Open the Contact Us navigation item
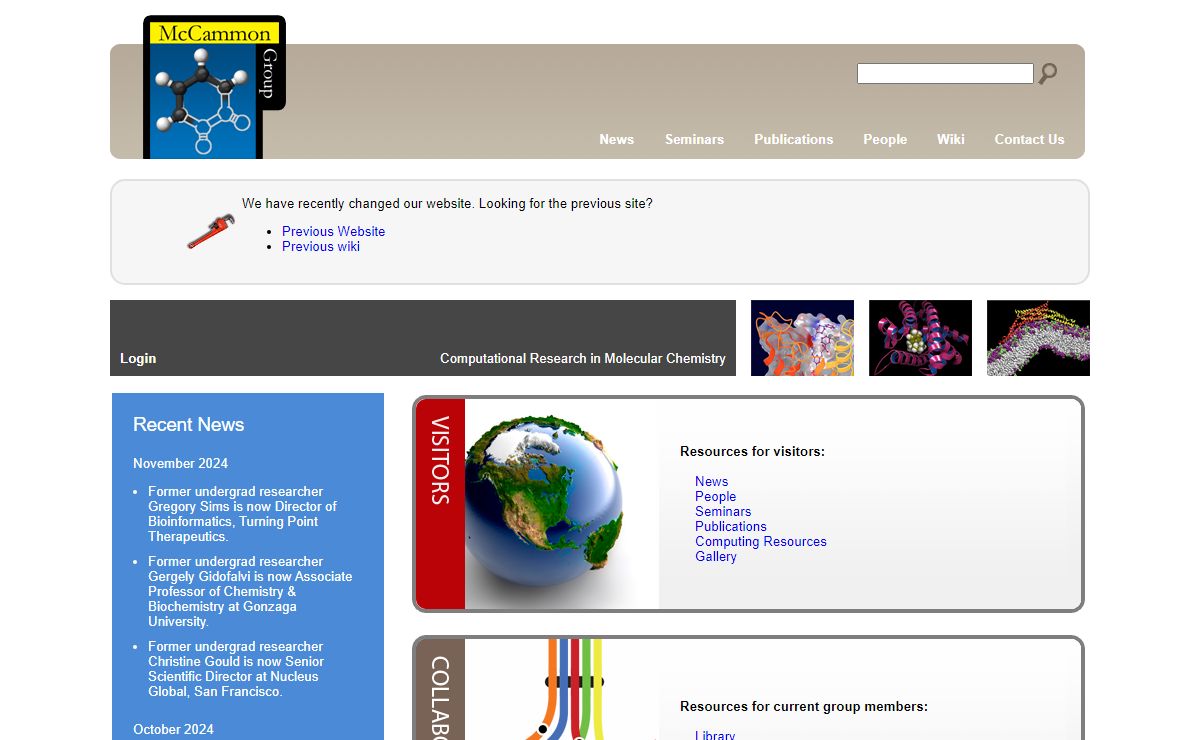Screen dimensions: 1200x740 point(1029,139)
